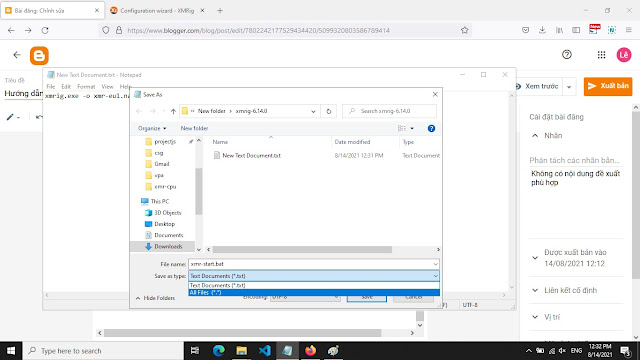Open the change-view dropdown arrow in dialog
The height and width of the screenshot is (360, 640).
click(x=412, y=129)
